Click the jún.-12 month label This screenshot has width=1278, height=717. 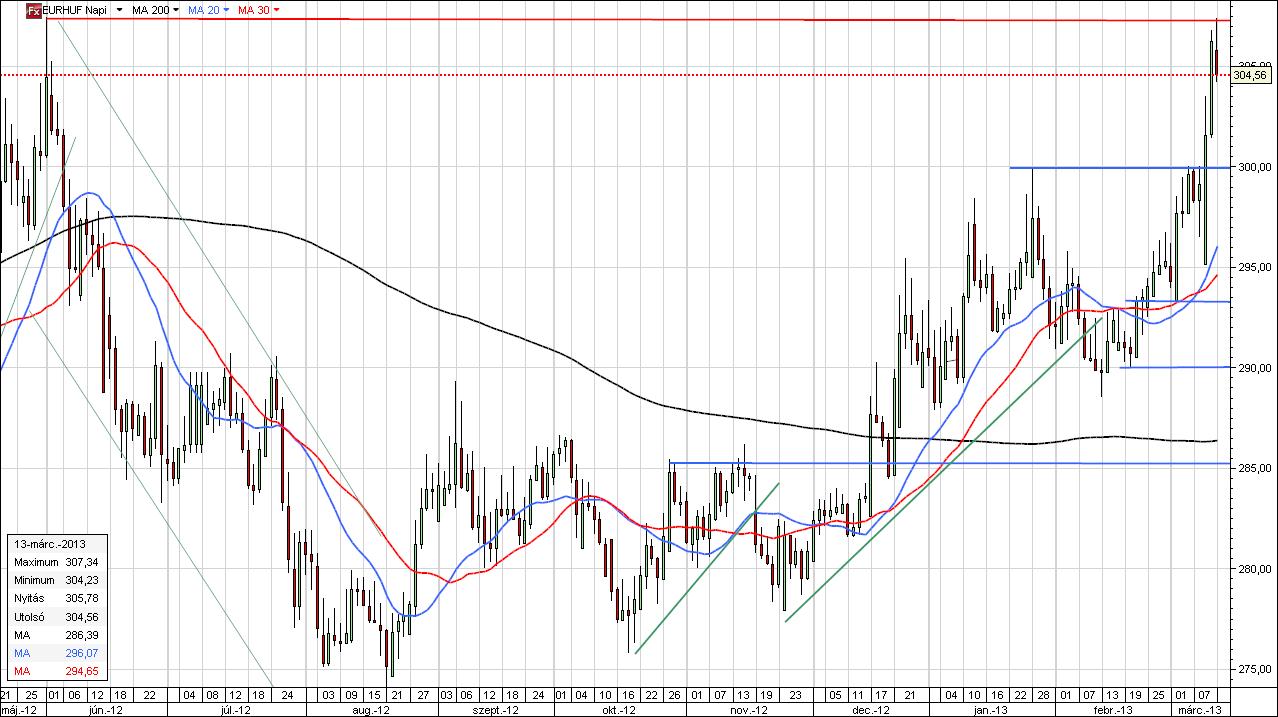106,709
